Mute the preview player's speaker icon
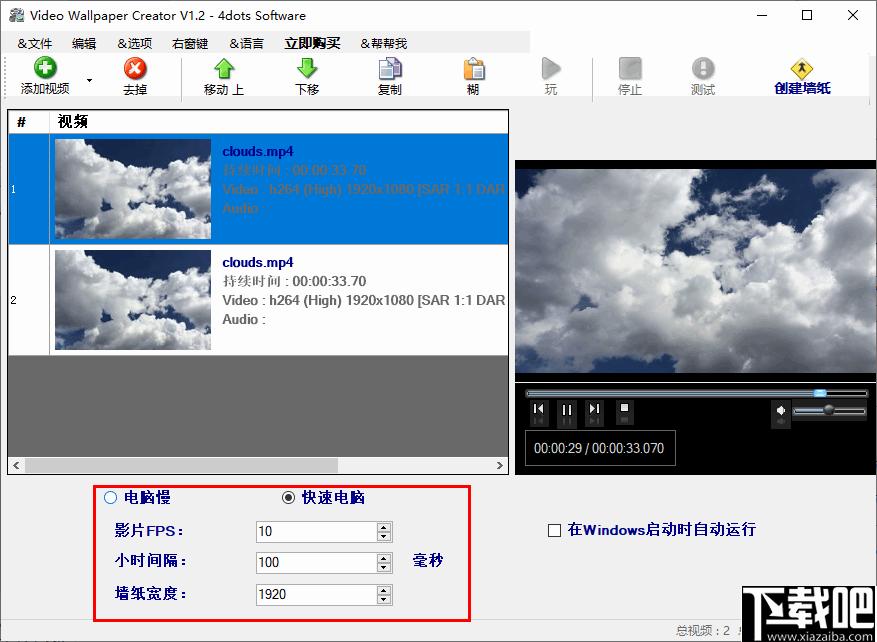Screen dimensions: 877x642 tap(781, 410)
